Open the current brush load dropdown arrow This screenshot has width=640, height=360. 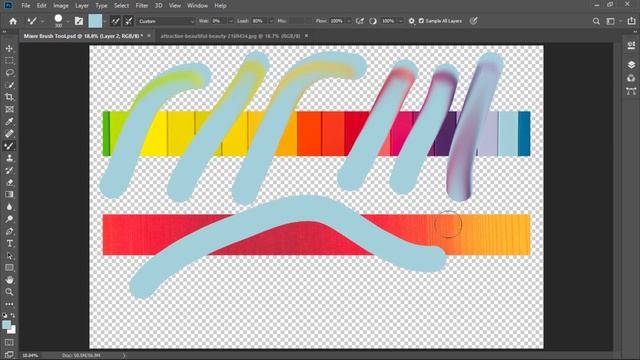(x=105, y=21)
